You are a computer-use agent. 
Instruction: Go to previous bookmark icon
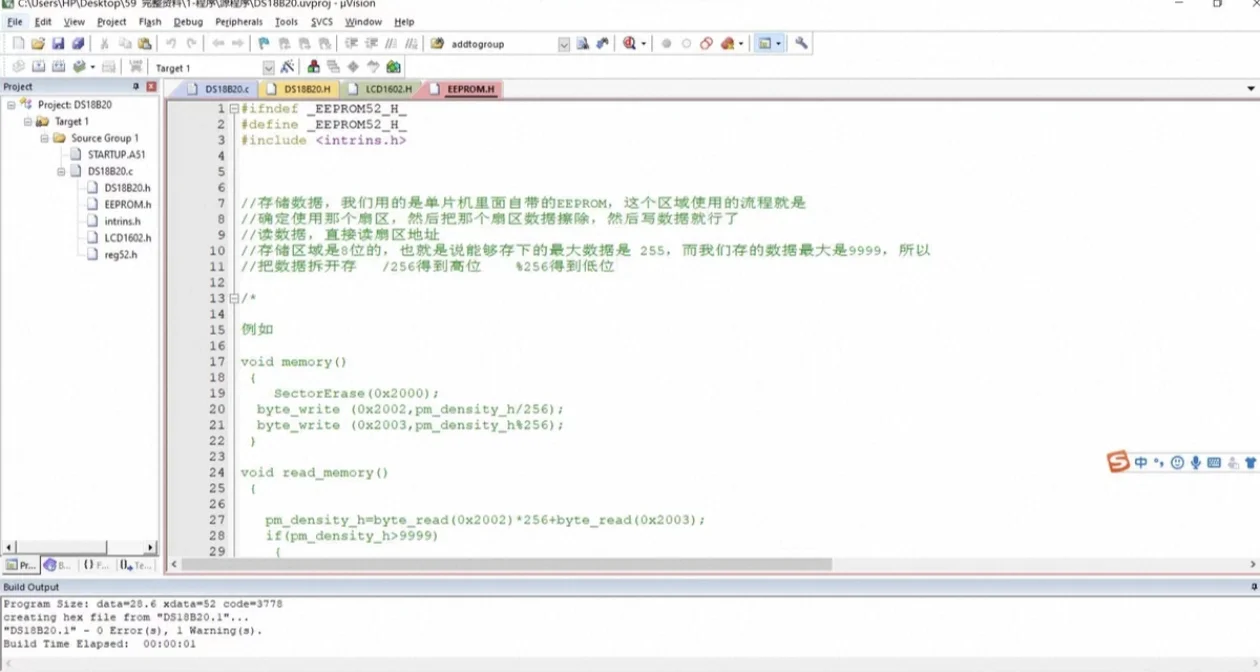(284, 44)
